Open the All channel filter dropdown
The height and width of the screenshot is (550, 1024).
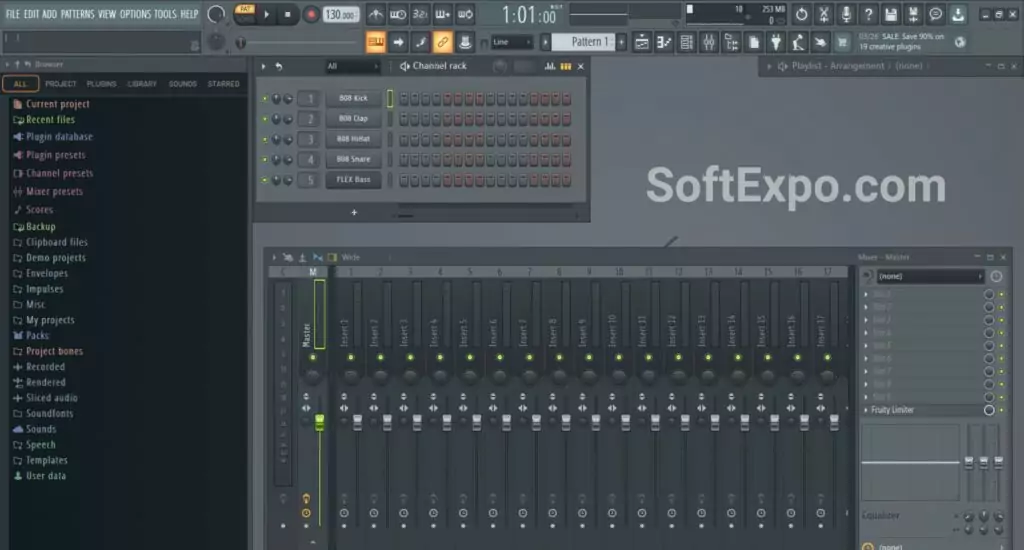(x=353, y=66)
